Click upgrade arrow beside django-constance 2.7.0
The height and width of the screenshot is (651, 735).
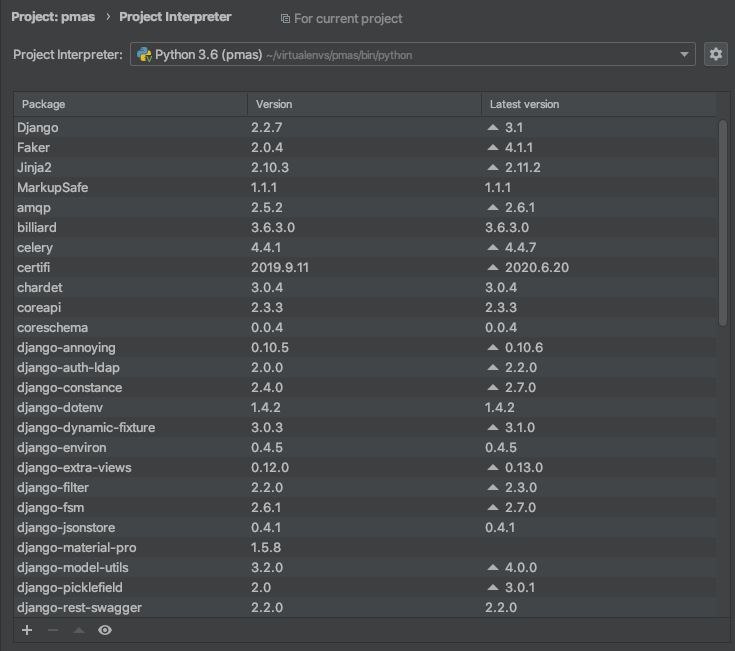pyautogui.click(x=493, y=387)
